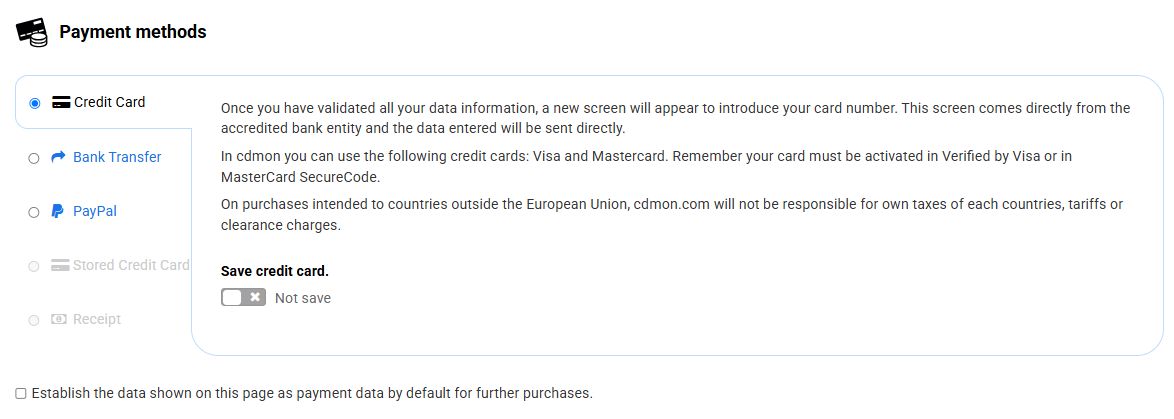Image resolution: width=1174 pixels, height=419 pixels.
Task: Click the Receipt banknote icon
Action: tap(59, 319)
